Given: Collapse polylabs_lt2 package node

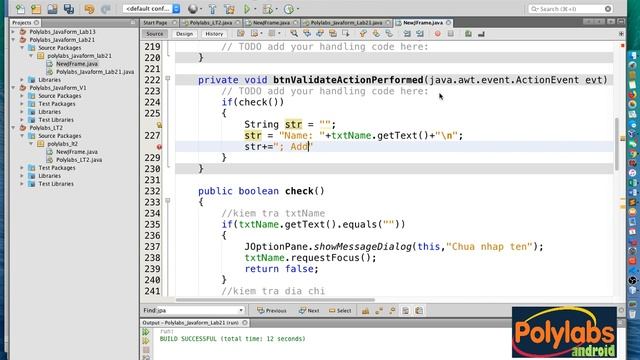Looking at the screenshot, I should pyautogui.click(x=31, y=144).
